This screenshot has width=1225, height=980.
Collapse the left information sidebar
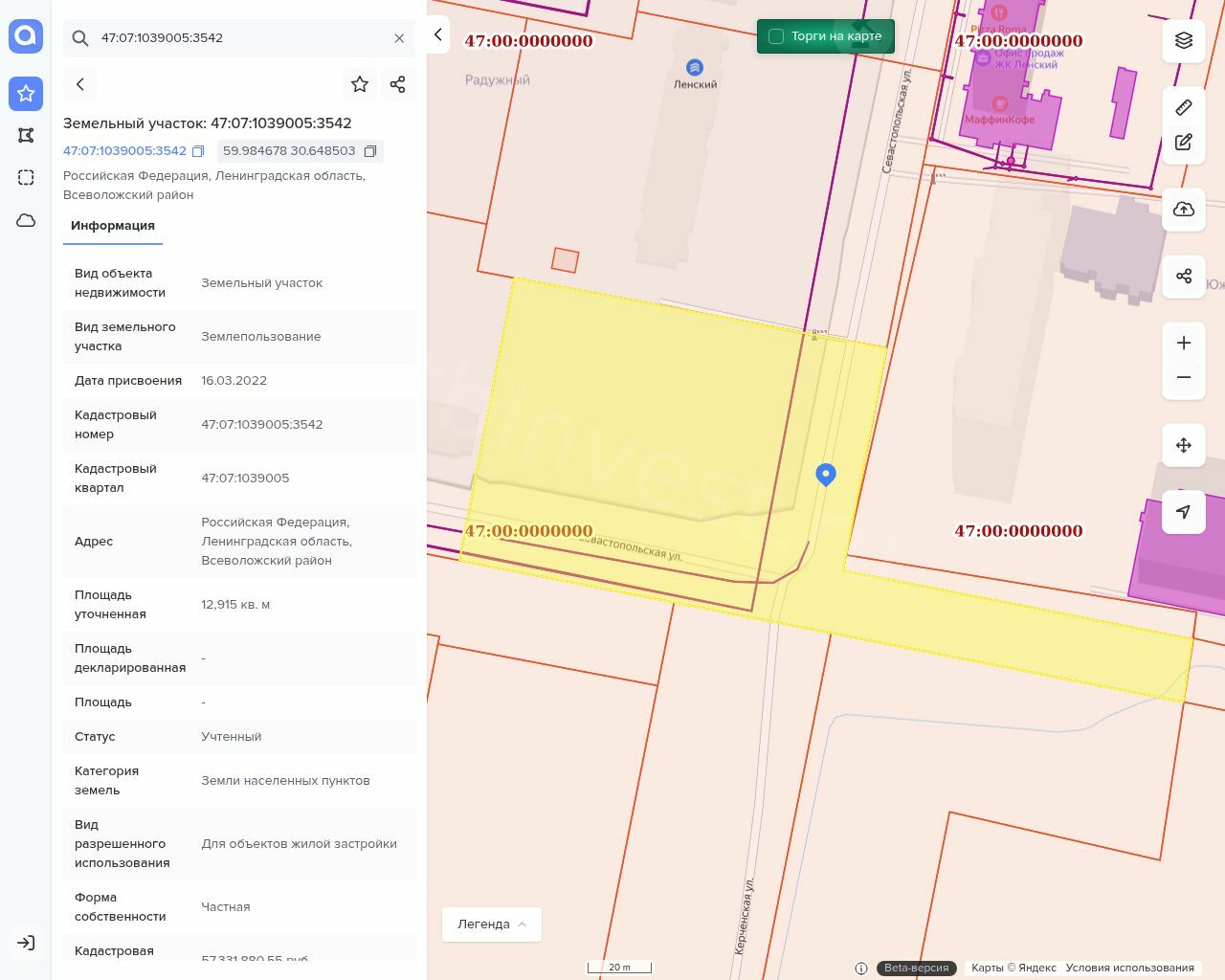coord(437,34)
